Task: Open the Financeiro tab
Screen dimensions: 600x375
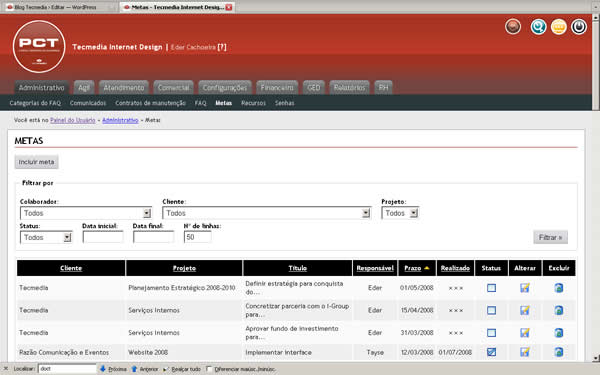Action: click(x=277, y=88)
